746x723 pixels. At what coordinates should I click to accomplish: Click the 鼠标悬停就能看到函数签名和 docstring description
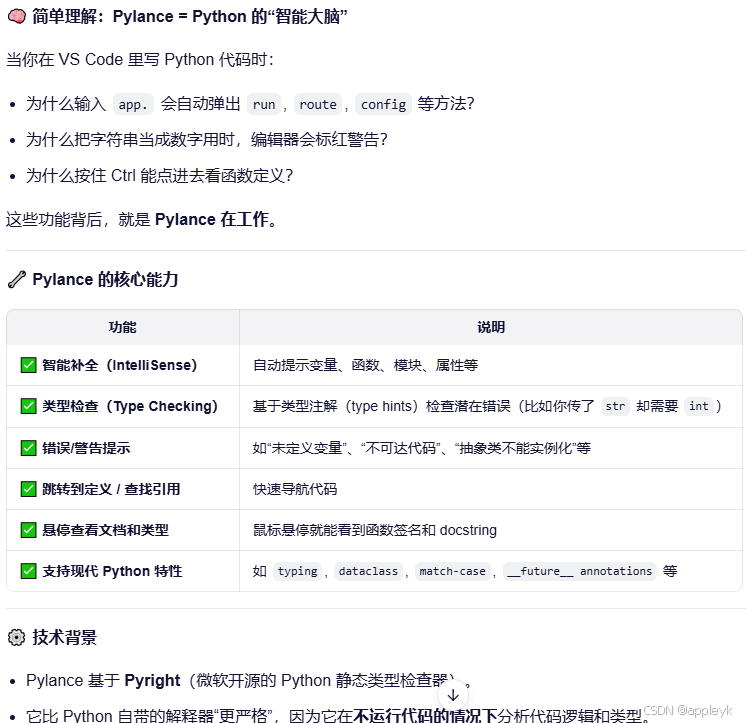tap(375, 530)
